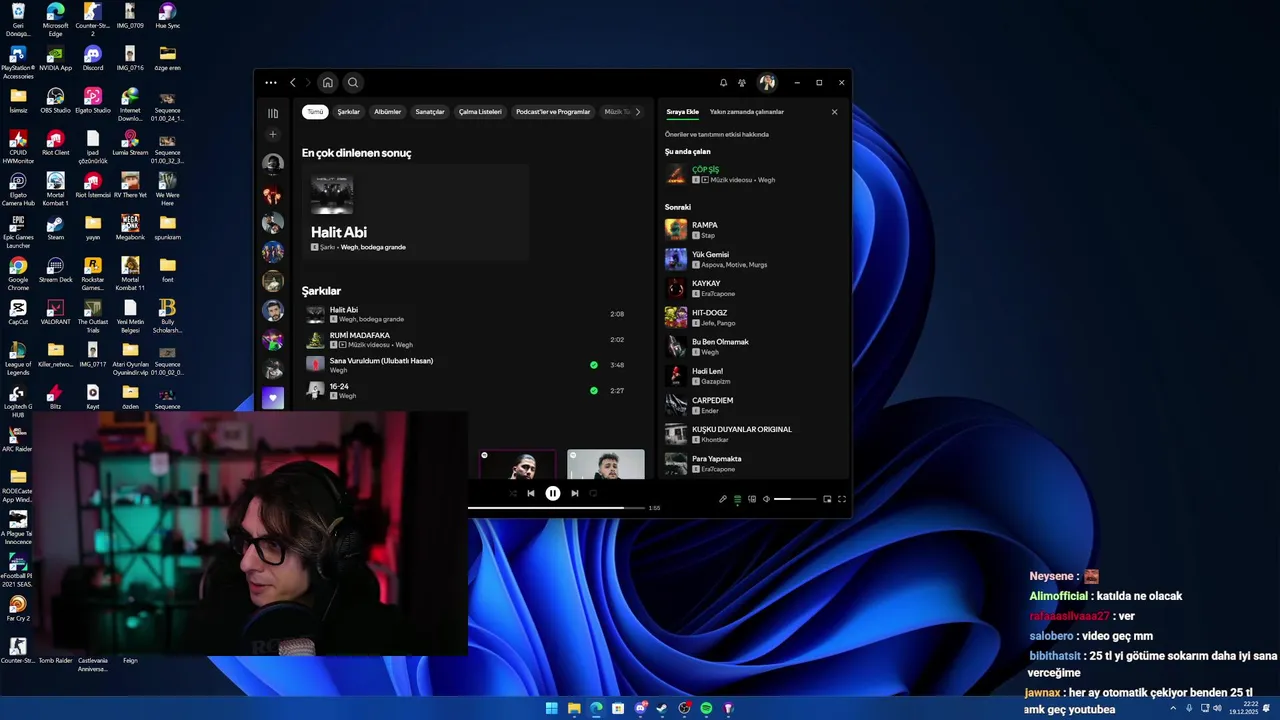Open the Spotify icon on the taskbar

(x=706, y=708)
